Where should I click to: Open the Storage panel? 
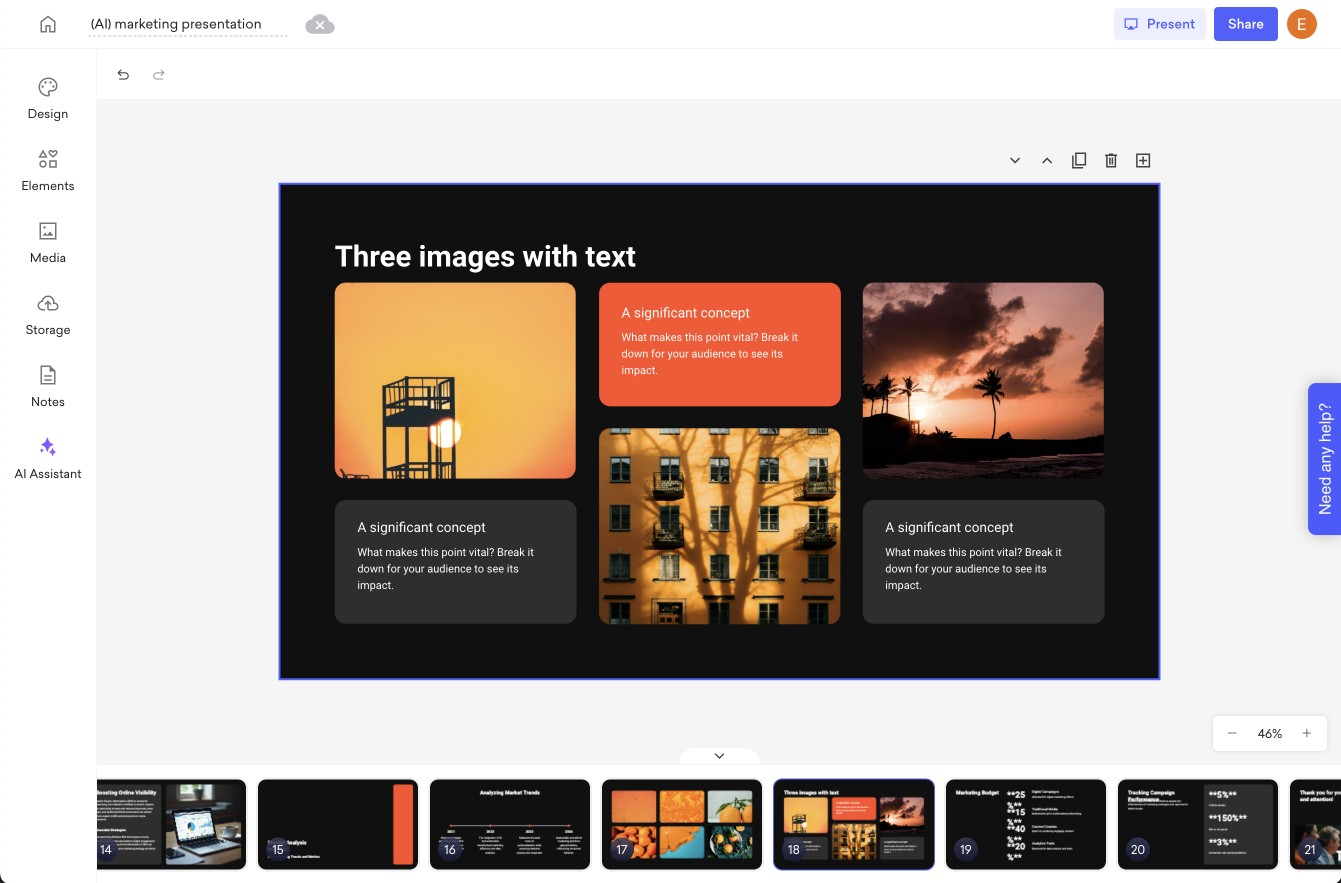[48, 314]
